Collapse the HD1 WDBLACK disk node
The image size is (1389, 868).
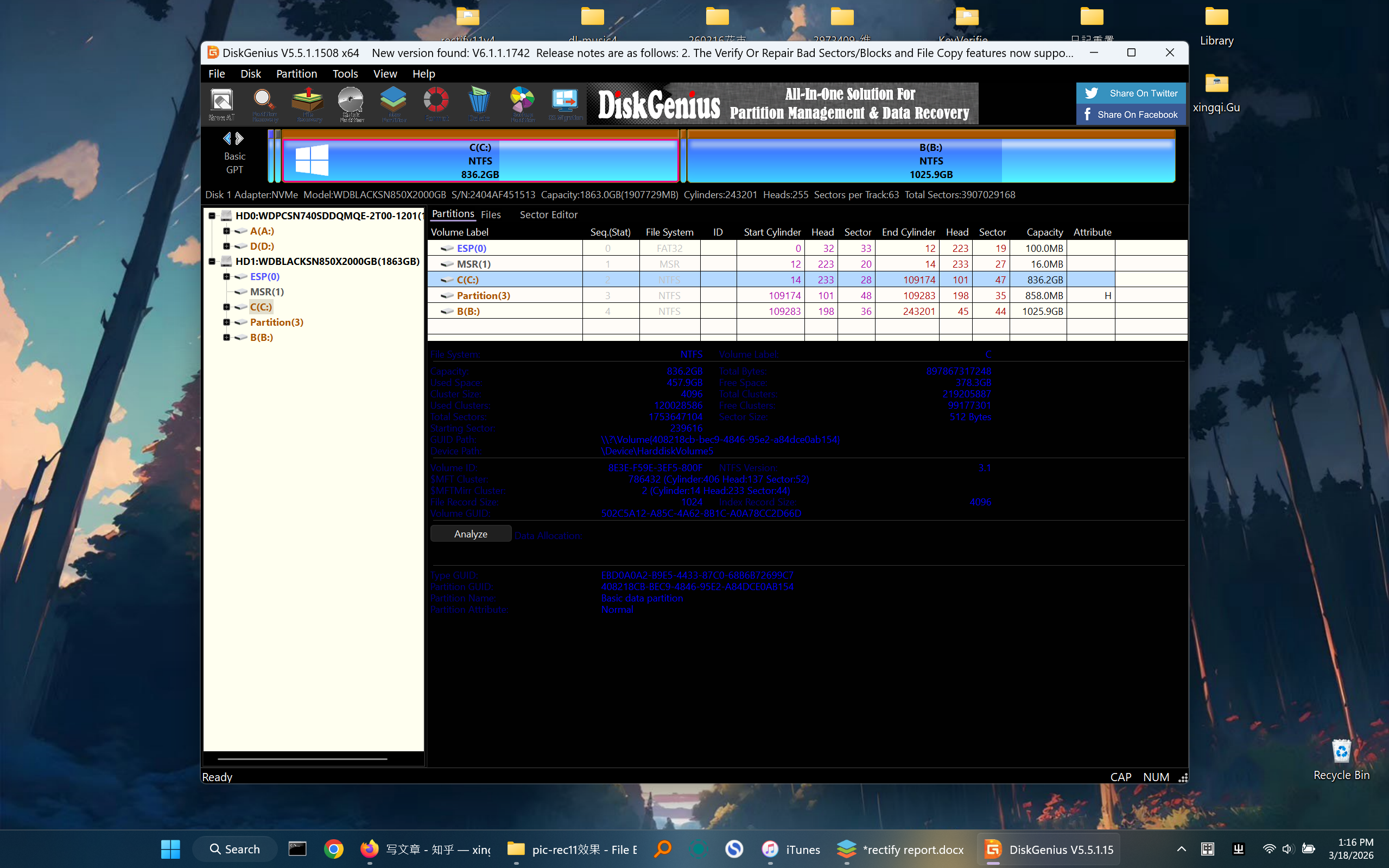[212, 261]
